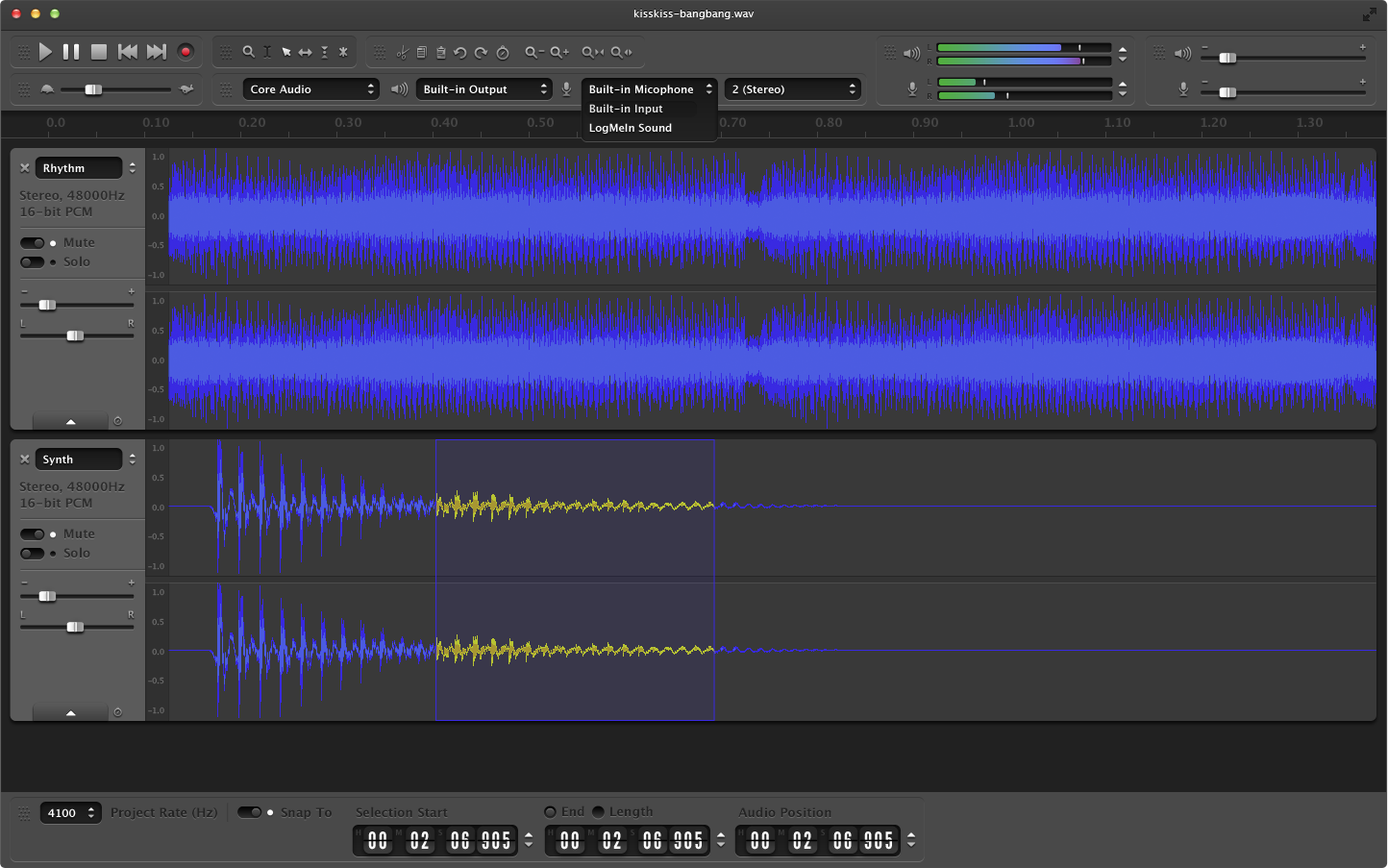The width and height of the screenshot is (1388, 868).
Task: Toggle Mute on the Synth track
Action: [x=32, y=534]
